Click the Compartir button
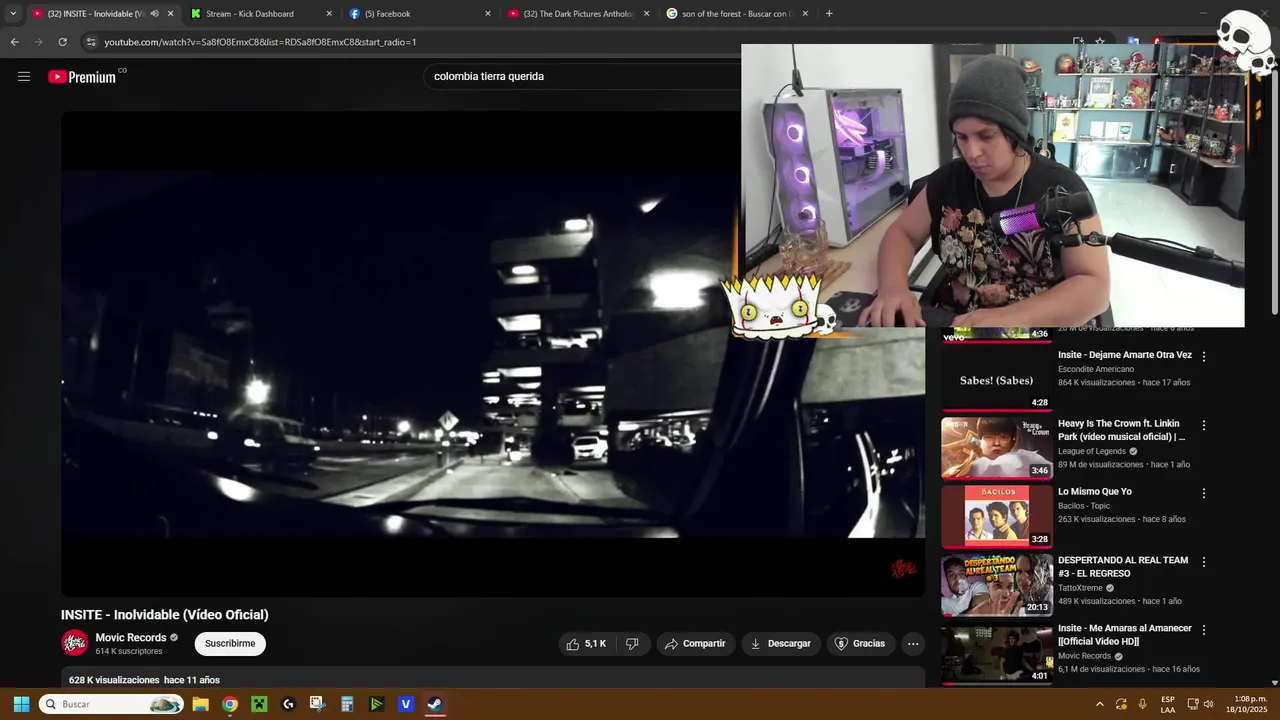 (x=696, y=644)
